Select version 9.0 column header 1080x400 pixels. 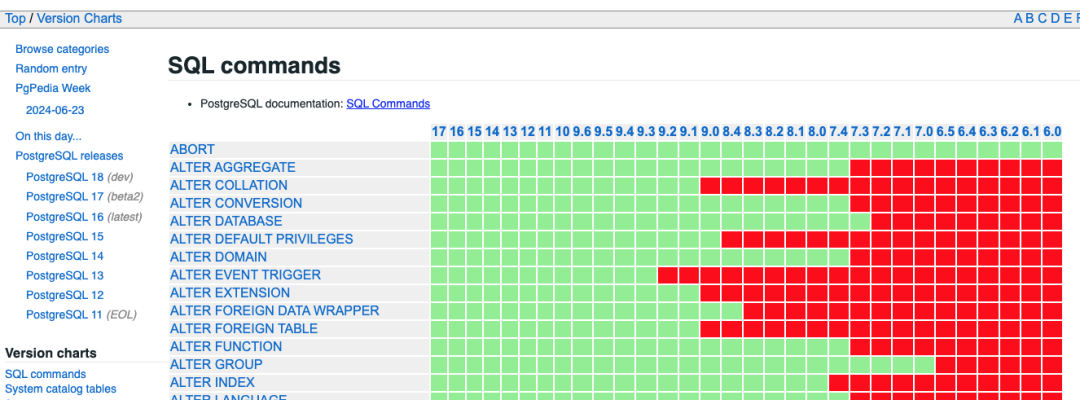coord(710,131)
